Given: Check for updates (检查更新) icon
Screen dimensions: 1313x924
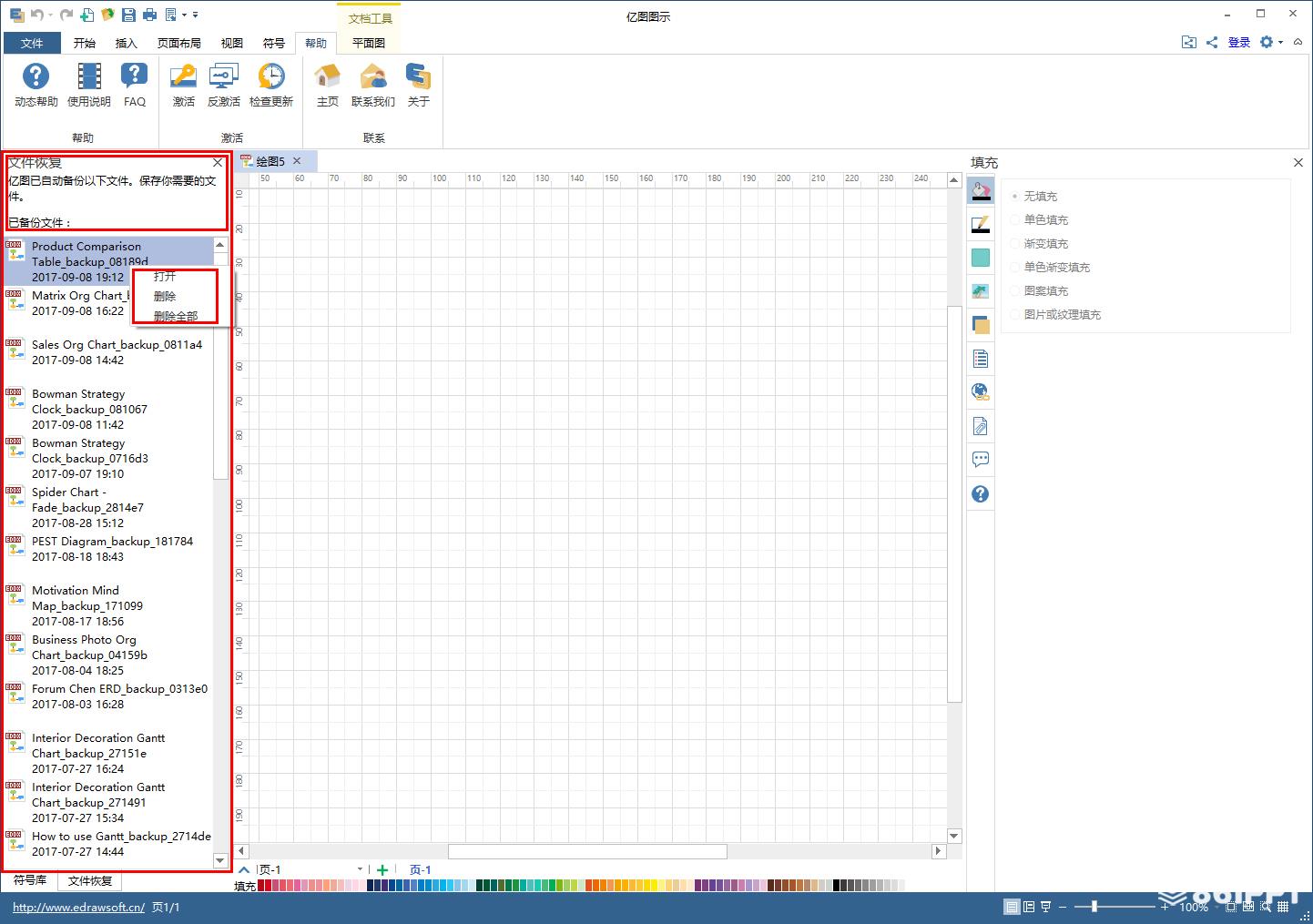Looking at the screenshot, I should [x=271, y=85].
